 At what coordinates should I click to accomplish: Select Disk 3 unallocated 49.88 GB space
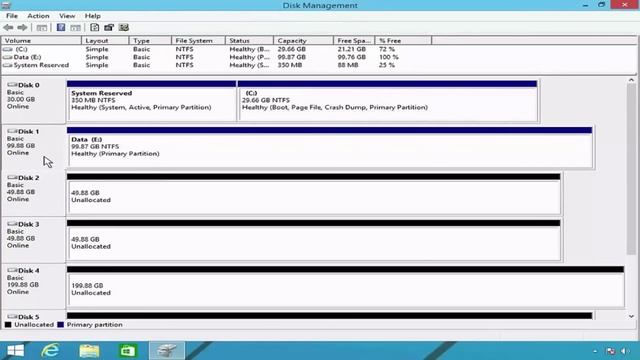tap(313, 240)
